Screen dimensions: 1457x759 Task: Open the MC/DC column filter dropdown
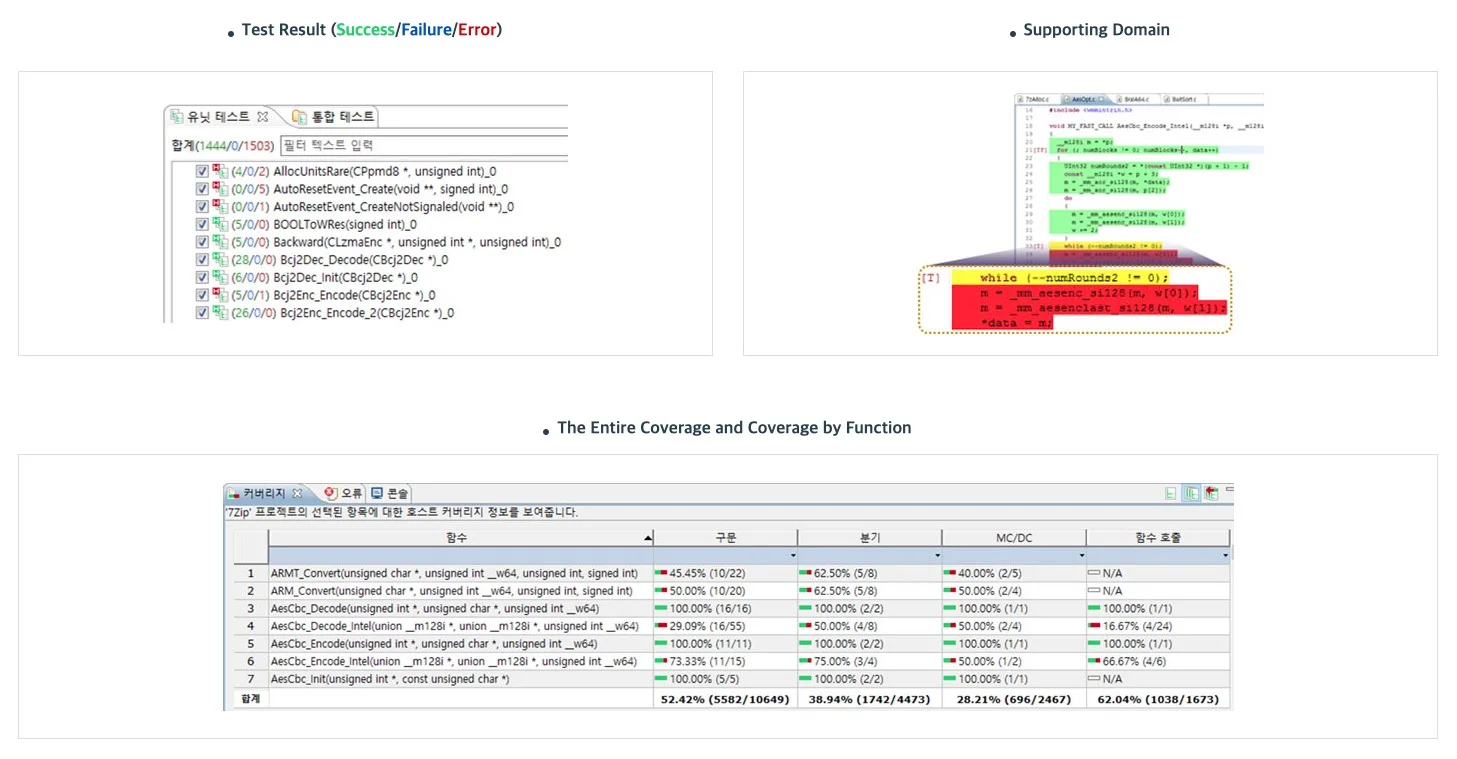pyautogui.click(x=1081, y=555)
